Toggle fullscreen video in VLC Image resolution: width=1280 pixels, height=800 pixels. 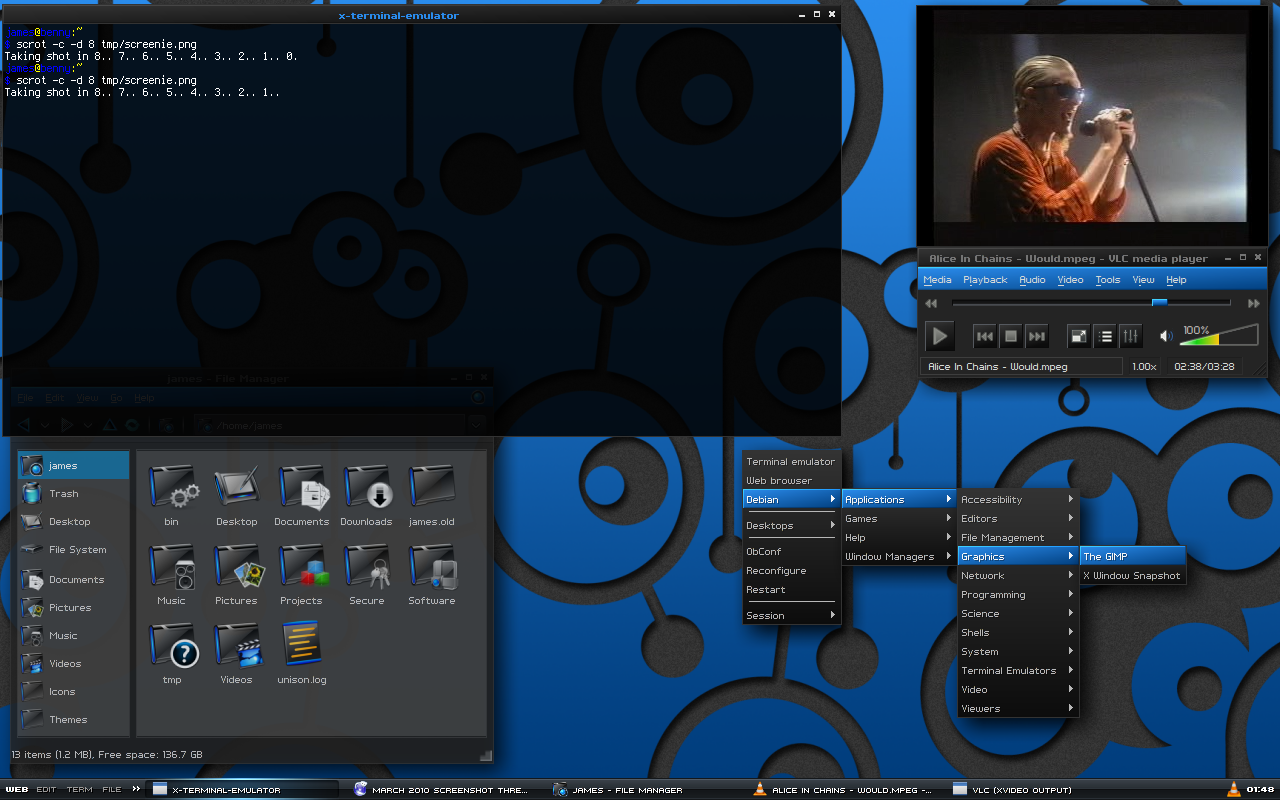(x=1079, y=336)
